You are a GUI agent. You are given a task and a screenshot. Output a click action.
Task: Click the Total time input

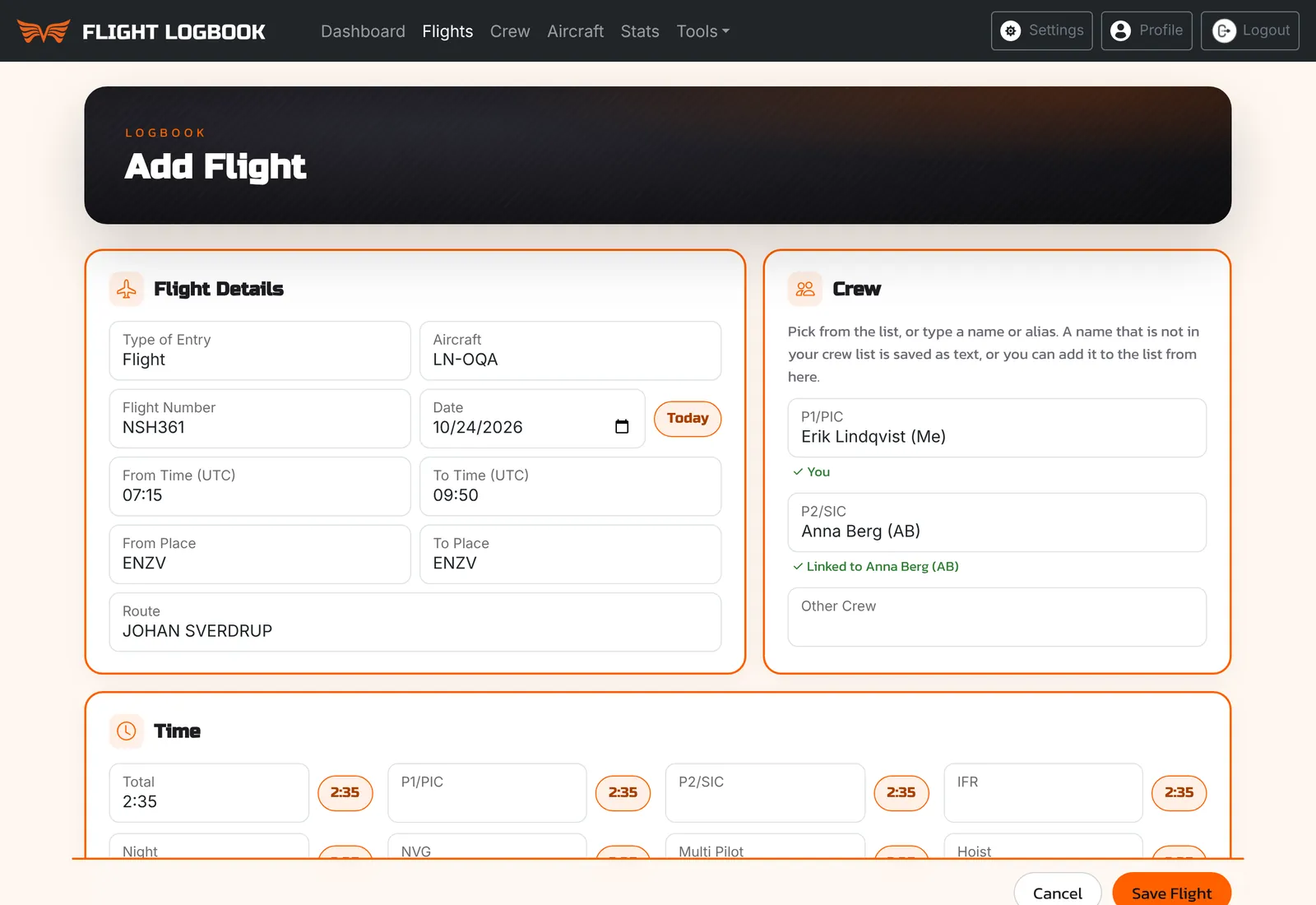point(209,793)
